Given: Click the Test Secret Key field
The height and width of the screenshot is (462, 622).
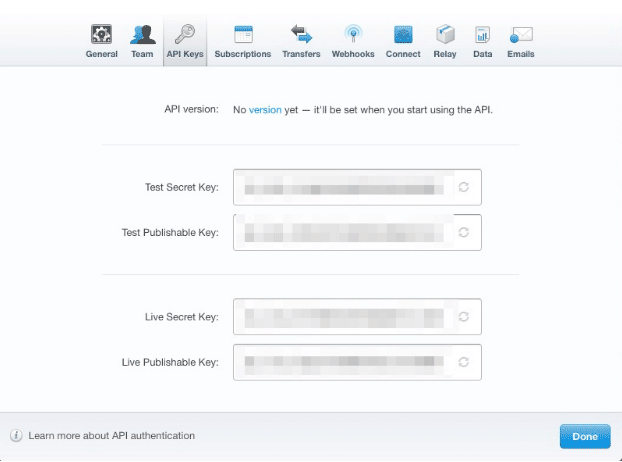Looking at the screenshot, I should point(343,187).
